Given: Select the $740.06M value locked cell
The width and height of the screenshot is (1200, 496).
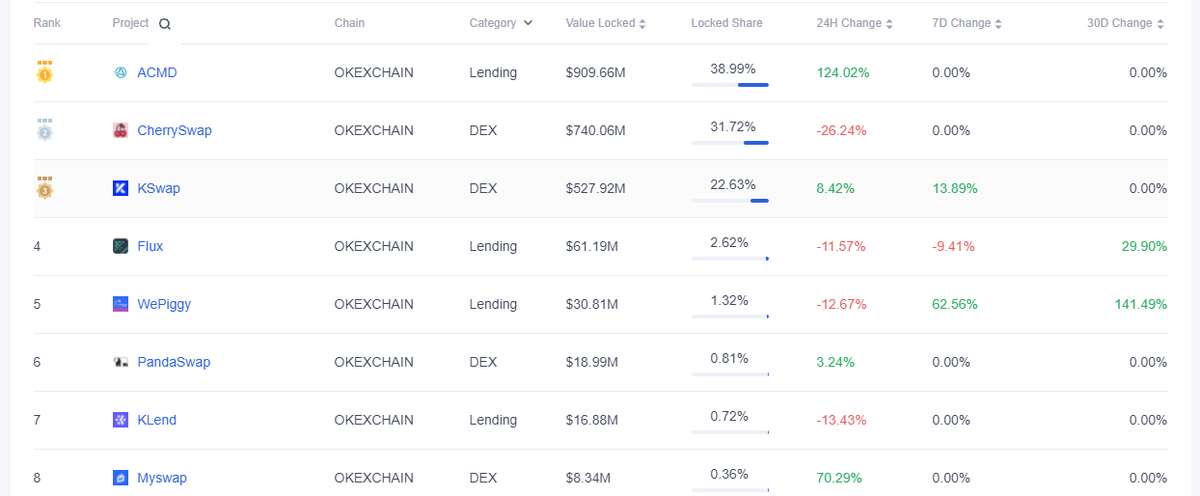Looking at the screenshot, I should (595, 130).
